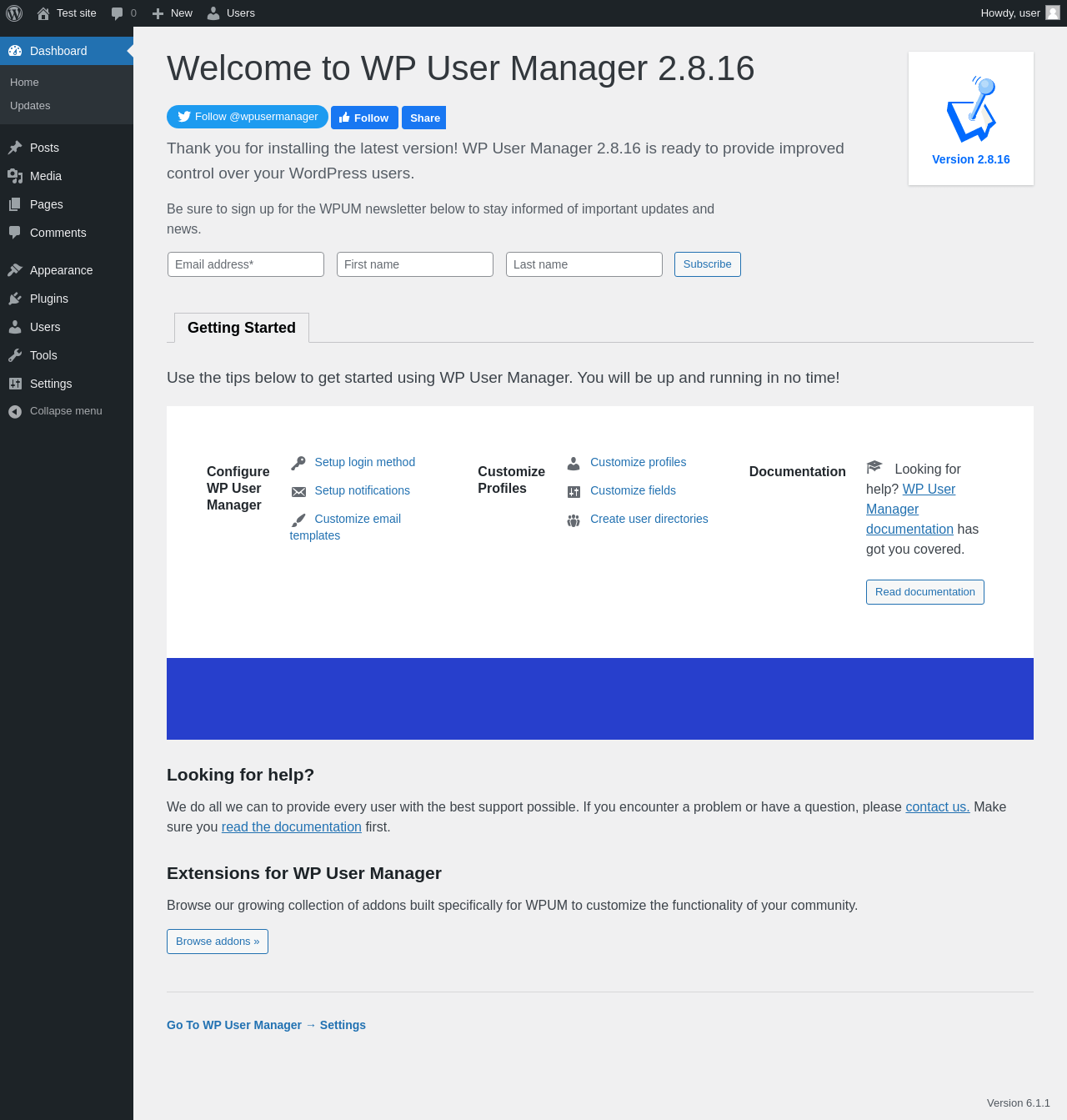Open the Posts menu item
1067x1120 pixels.
pos(44,148)
